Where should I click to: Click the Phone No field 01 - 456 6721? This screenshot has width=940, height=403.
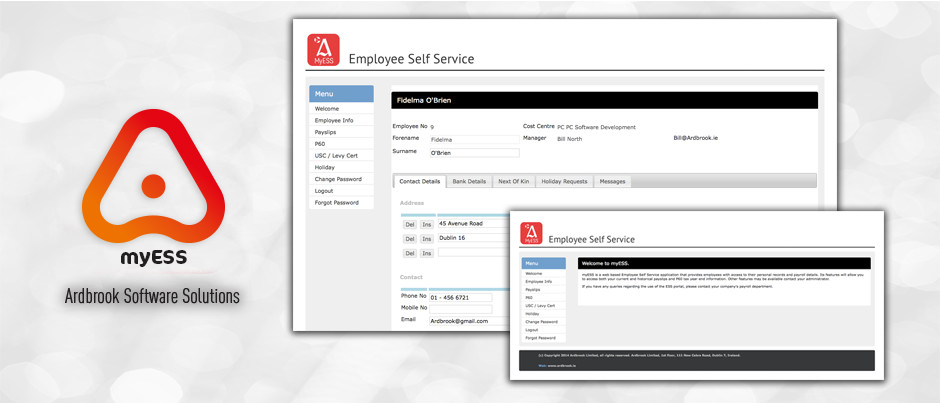pyautogui.click(x=460, y=297)
